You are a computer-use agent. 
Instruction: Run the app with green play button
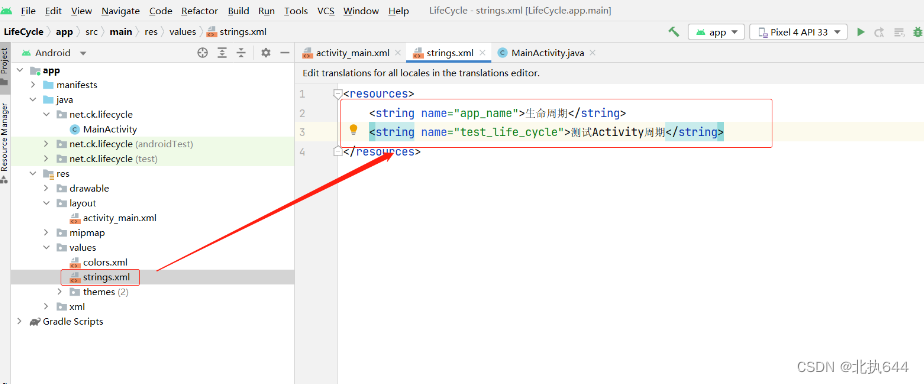tap(861, 32)
